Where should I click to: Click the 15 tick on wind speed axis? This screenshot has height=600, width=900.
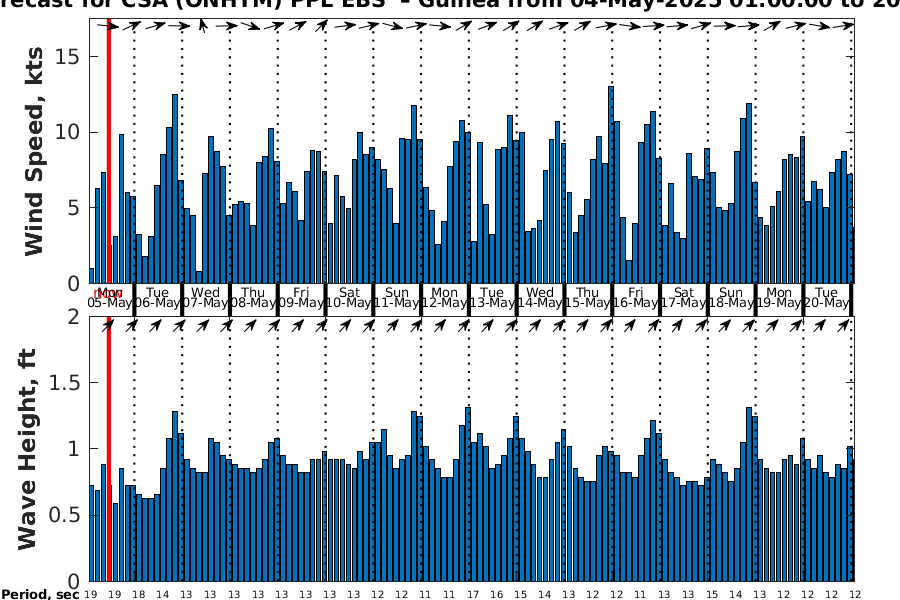pyautogui.click(x=68, y=57)
